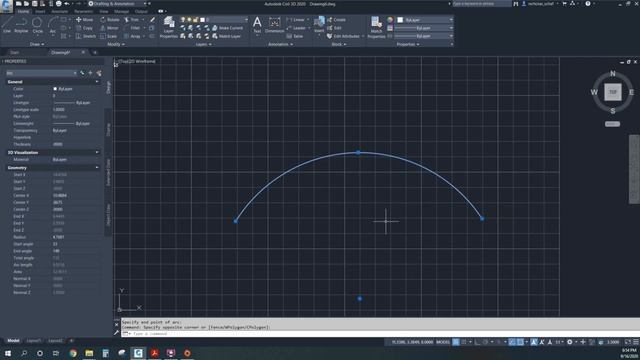Switch to the Insert ribbon tab
Screen dimensions: 640x360
(40, 11)
